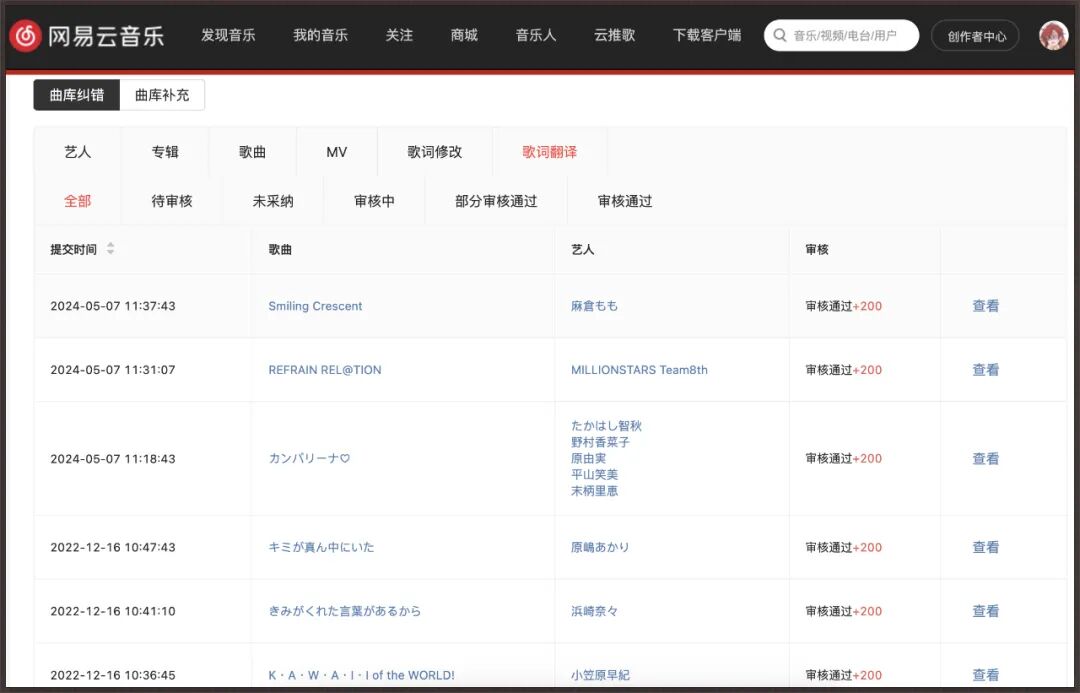Select the 艺人 category tab
Image resolution: width=1080 pixels, height=693 pixels.
click(x=77, y=152)
